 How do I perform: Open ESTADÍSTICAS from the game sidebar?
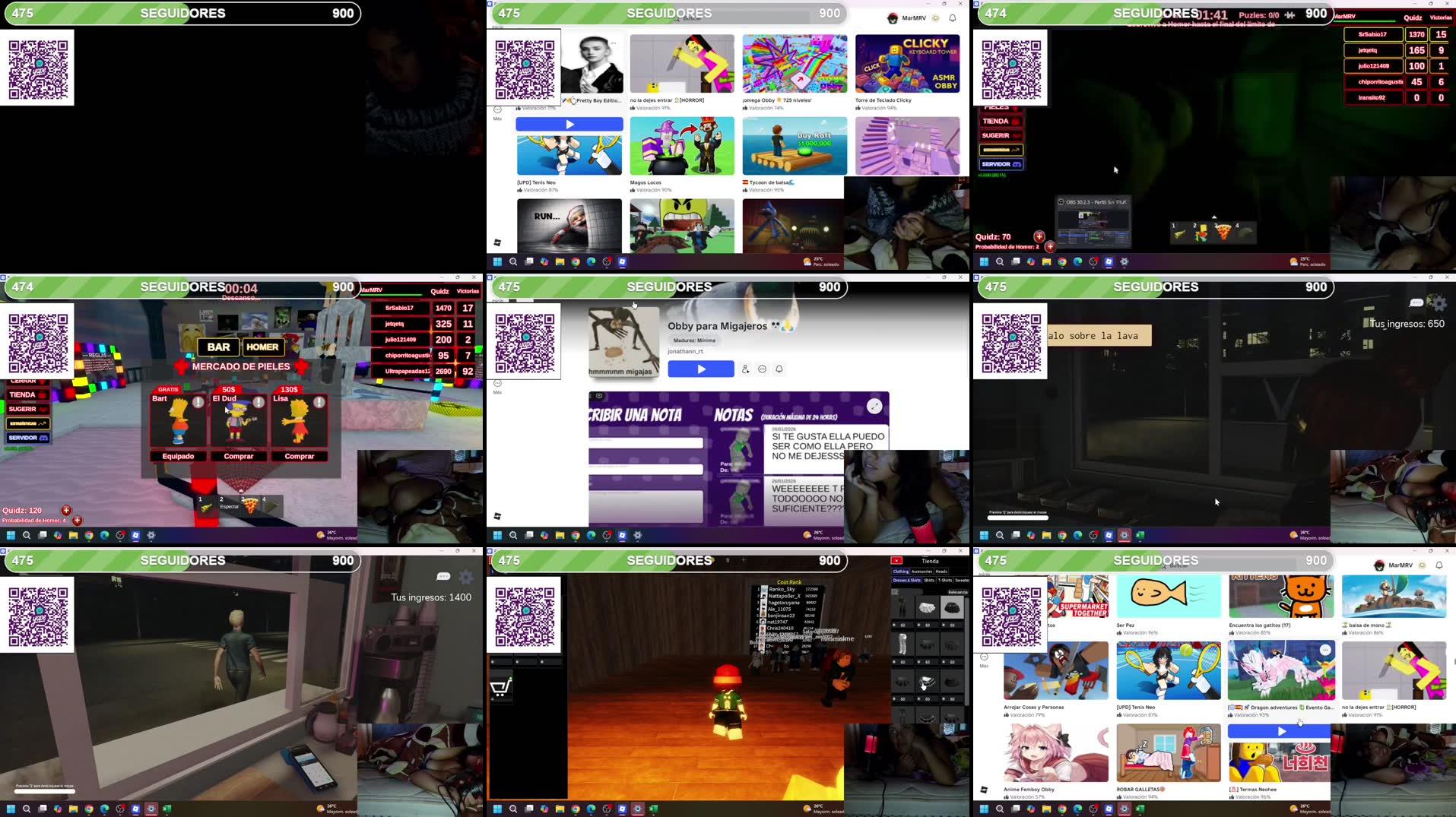29,423
